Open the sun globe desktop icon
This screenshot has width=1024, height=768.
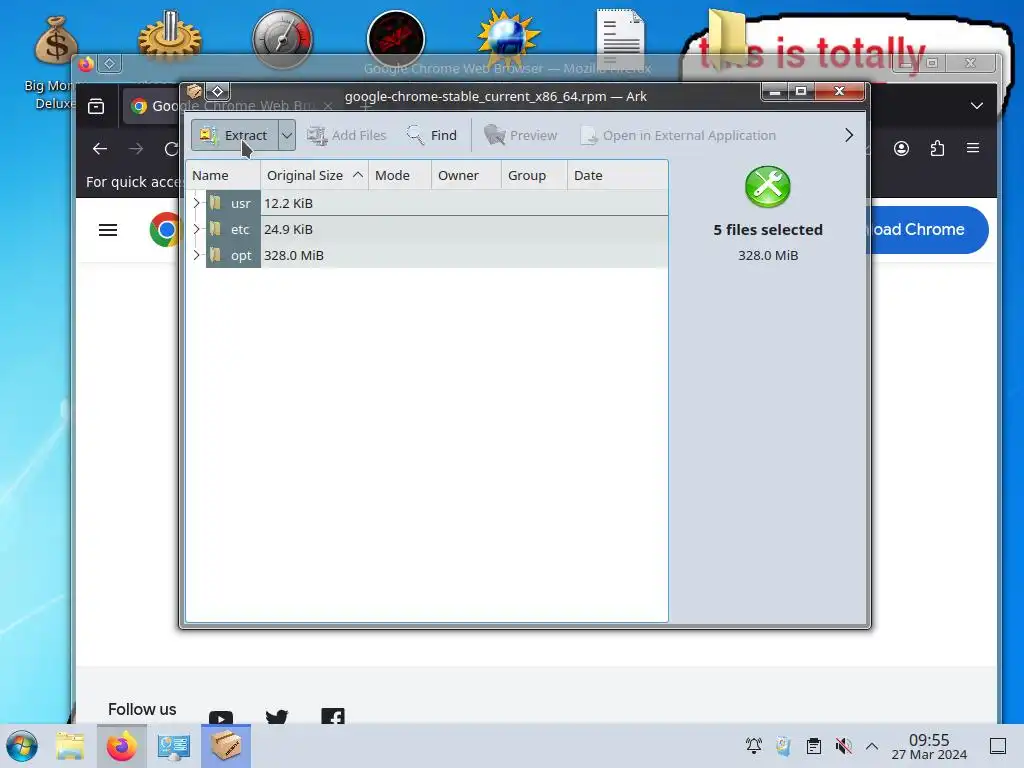pos(508,39)
